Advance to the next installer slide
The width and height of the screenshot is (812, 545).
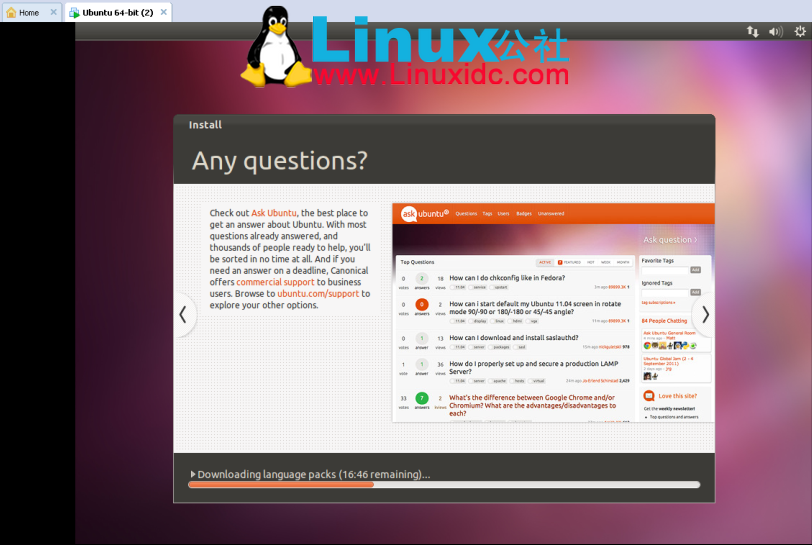(x=705, y=314)
